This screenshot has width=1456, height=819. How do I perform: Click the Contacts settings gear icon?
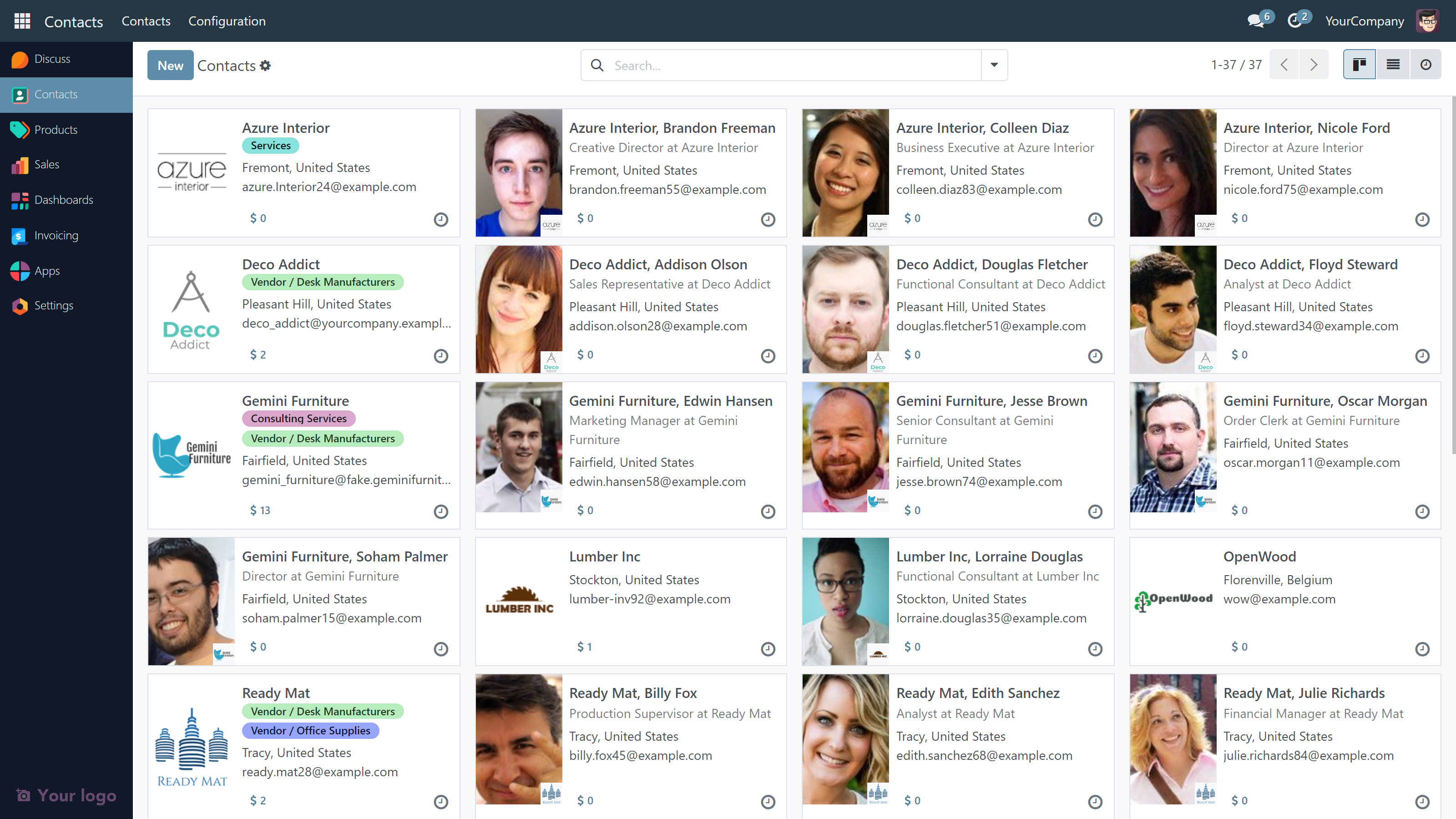[x=266, y=66]
